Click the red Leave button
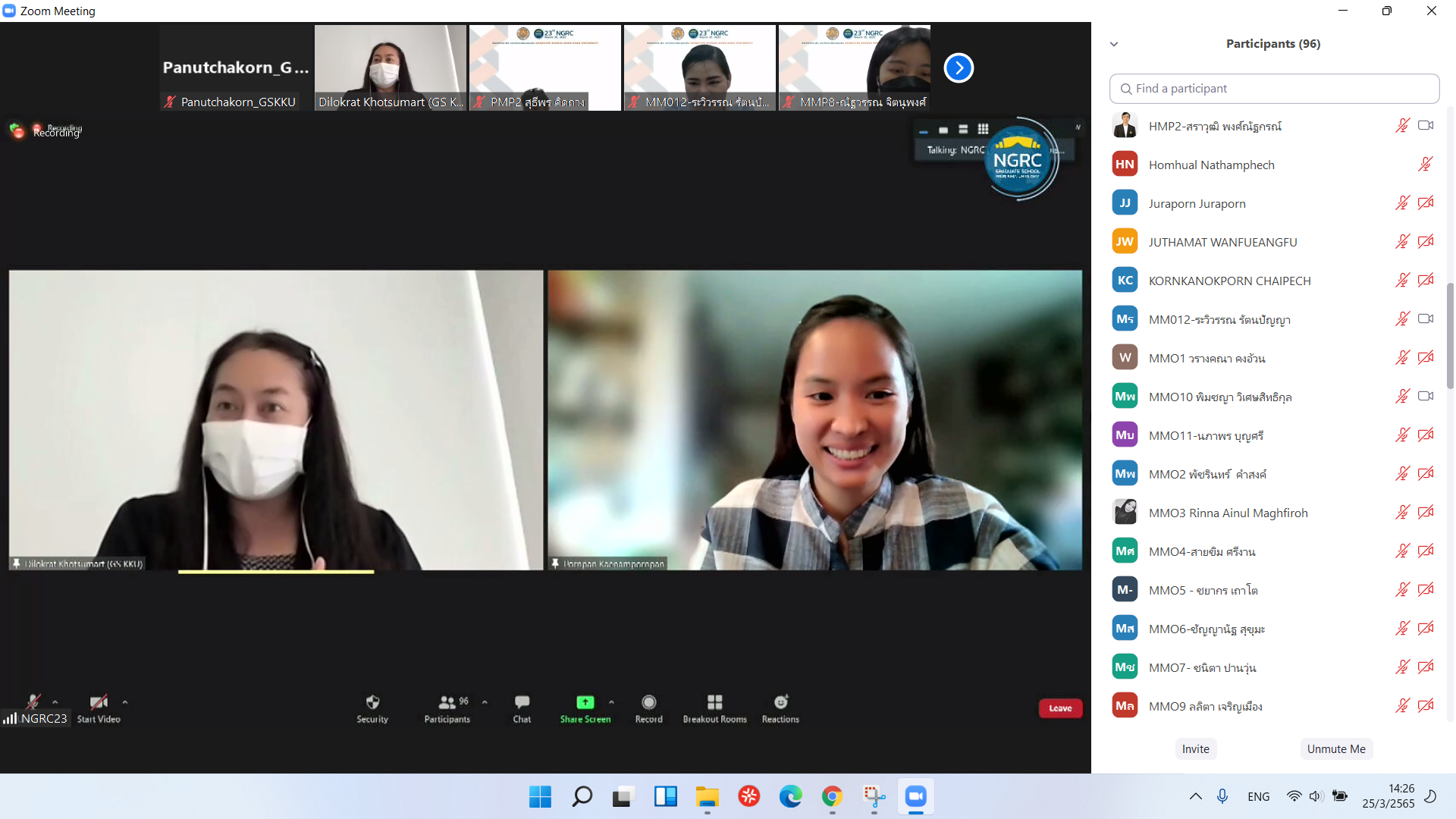The image size is (1456, 819). (x=1060, y=708)
